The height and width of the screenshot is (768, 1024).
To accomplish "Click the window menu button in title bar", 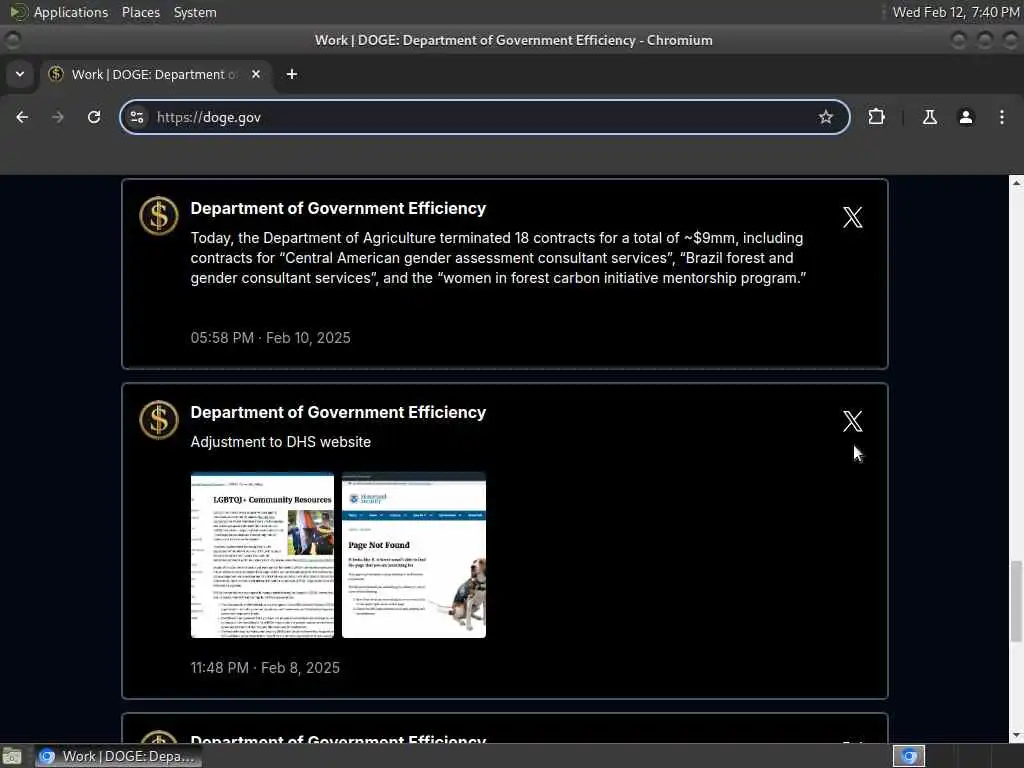I will coord(12,40).
